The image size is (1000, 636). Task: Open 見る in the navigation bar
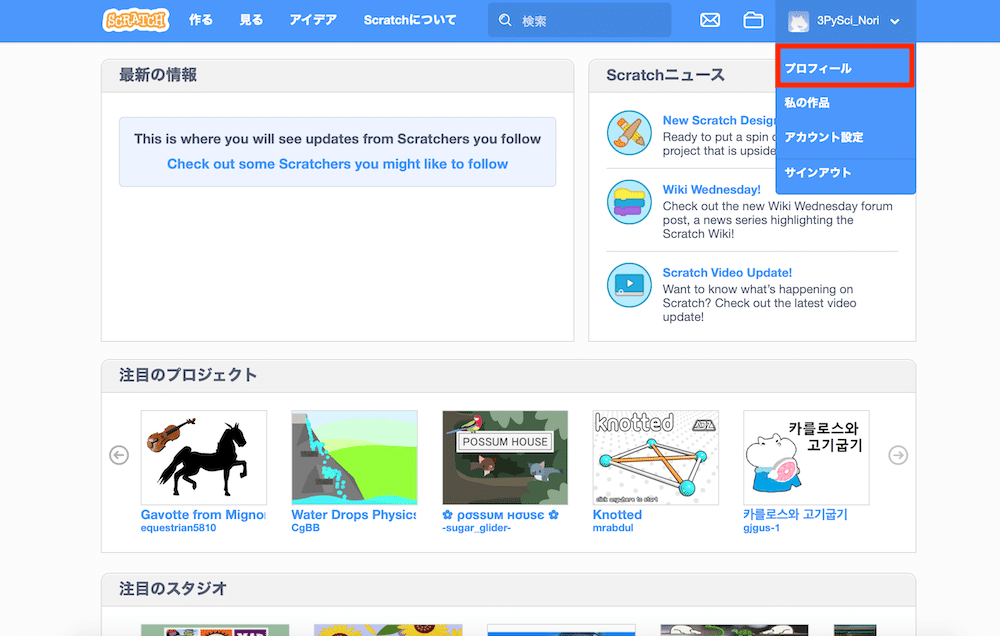(251, 20)
